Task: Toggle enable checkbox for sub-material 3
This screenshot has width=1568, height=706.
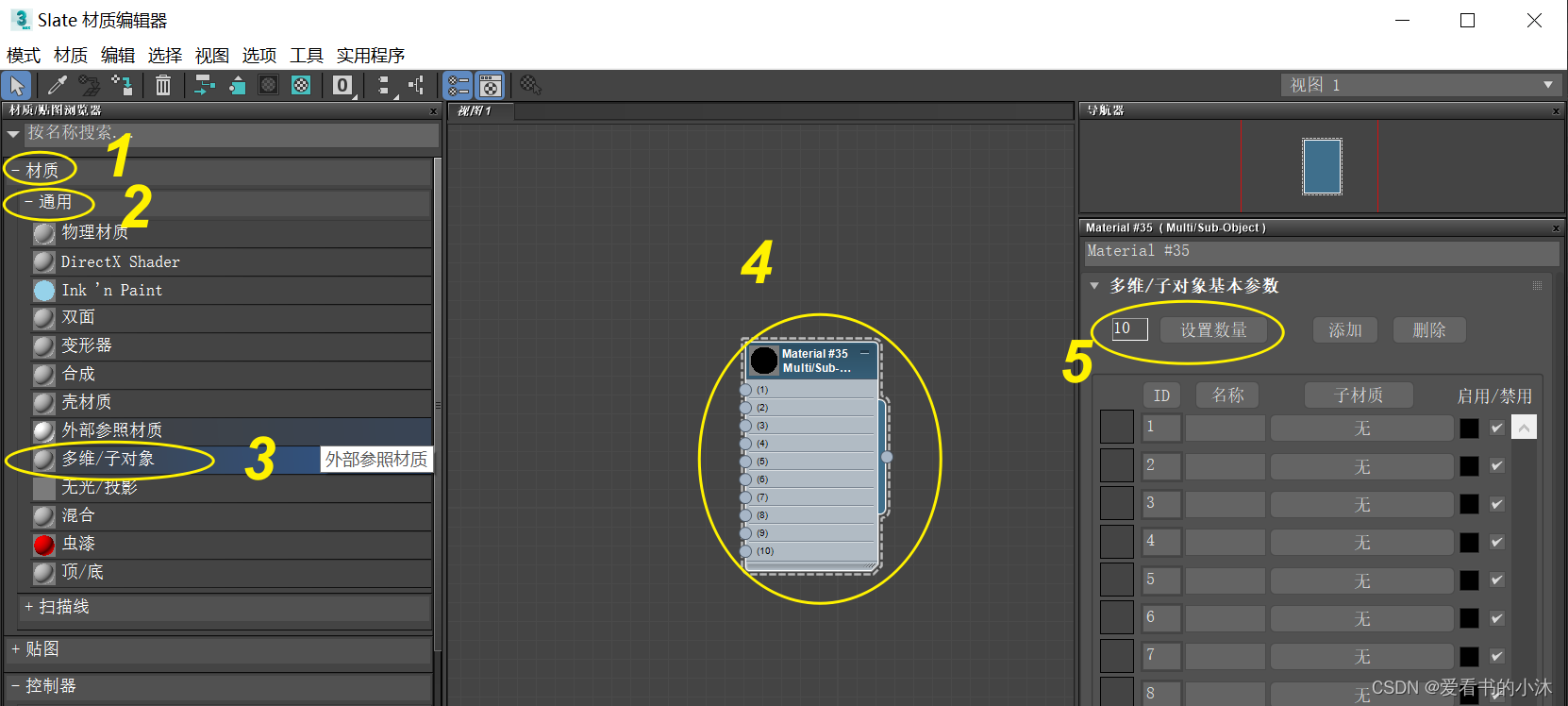Action: 1497,504
